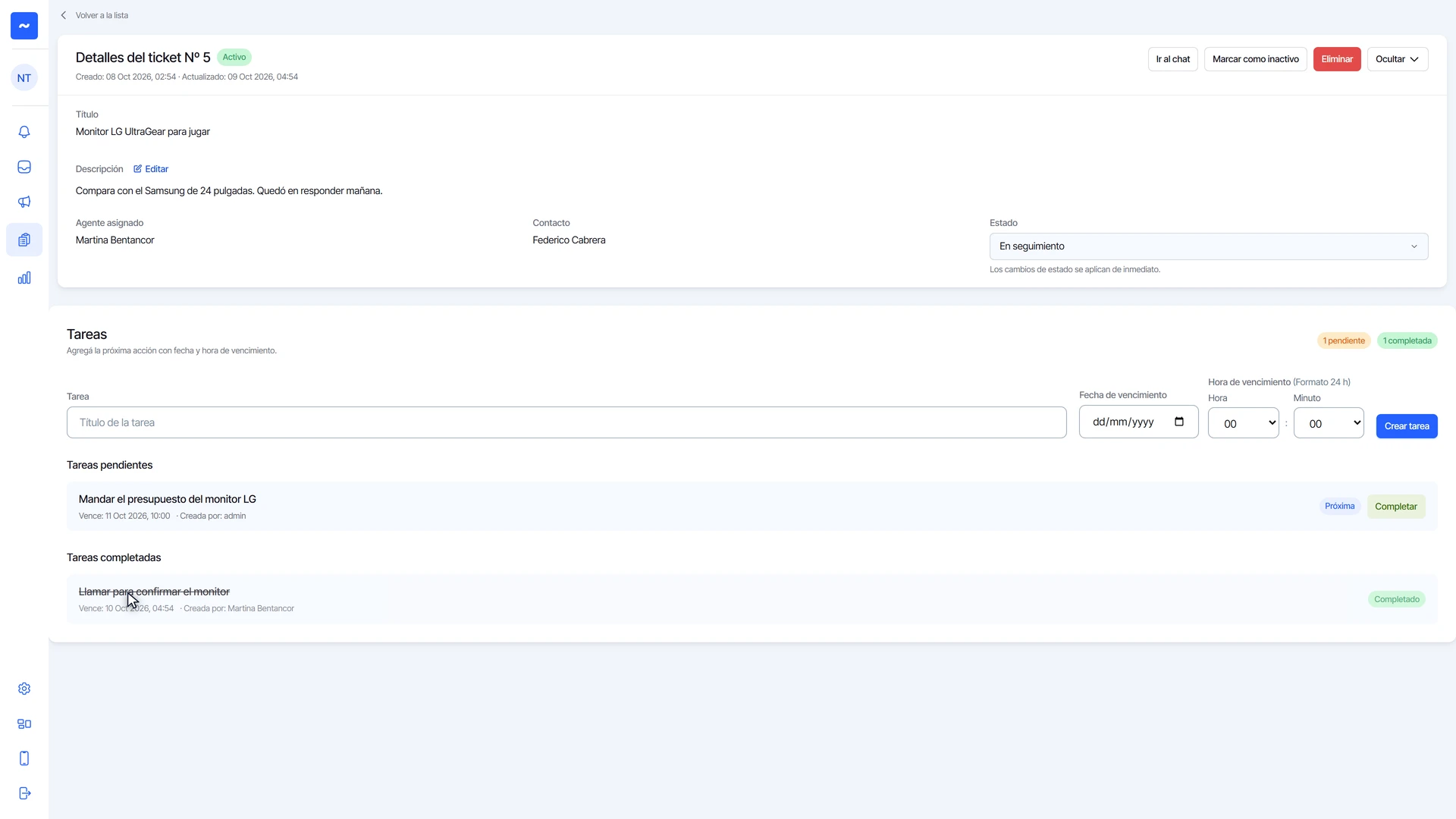Image resolution: width=1456 pixels, height=819 pixels.
Task: Focus the Título de la tarea field
Action: (x=566, y=422)
